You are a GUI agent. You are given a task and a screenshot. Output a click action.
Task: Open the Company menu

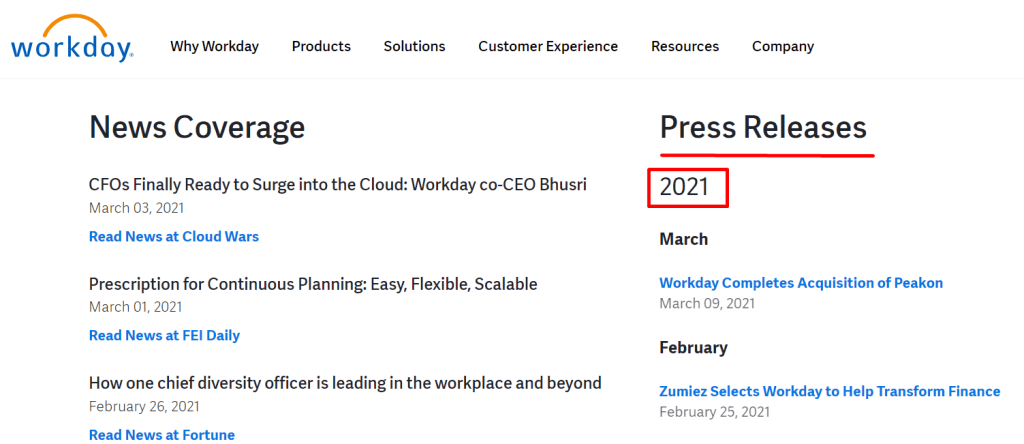(783, 46)
